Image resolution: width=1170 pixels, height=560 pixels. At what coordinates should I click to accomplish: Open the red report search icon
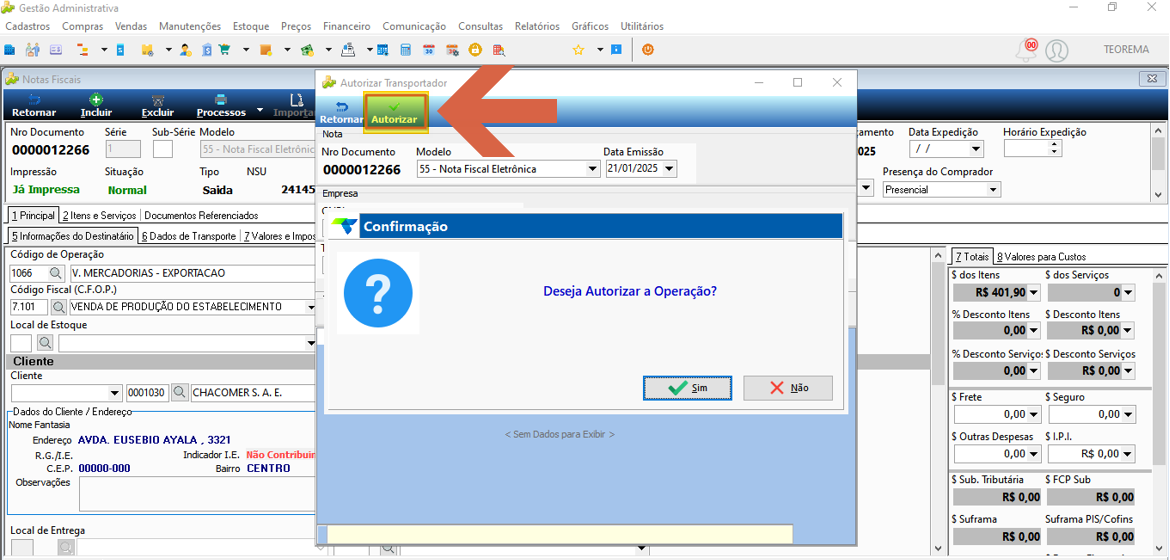498,50
